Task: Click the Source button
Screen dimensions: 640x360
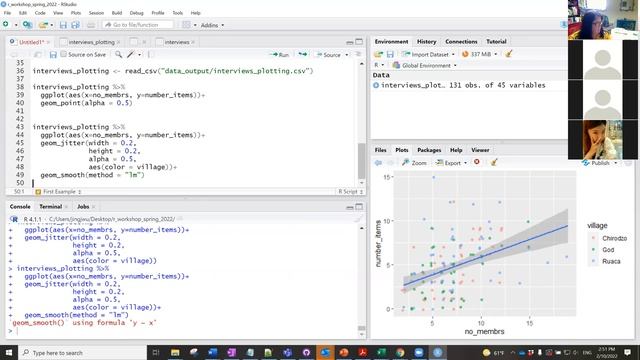Action: [x=329, y=54]
